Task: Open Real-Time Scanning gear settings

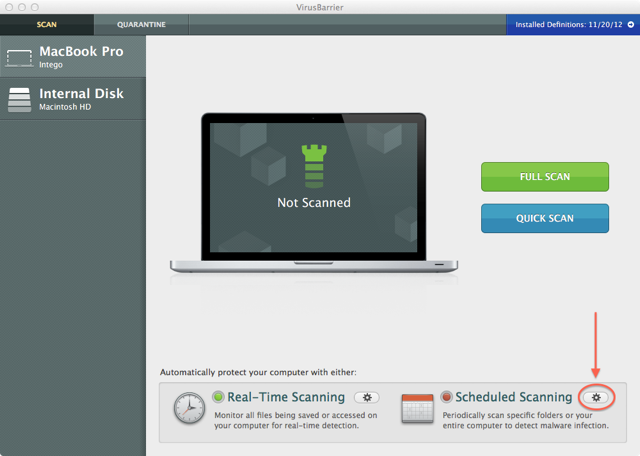Action: 367,397
